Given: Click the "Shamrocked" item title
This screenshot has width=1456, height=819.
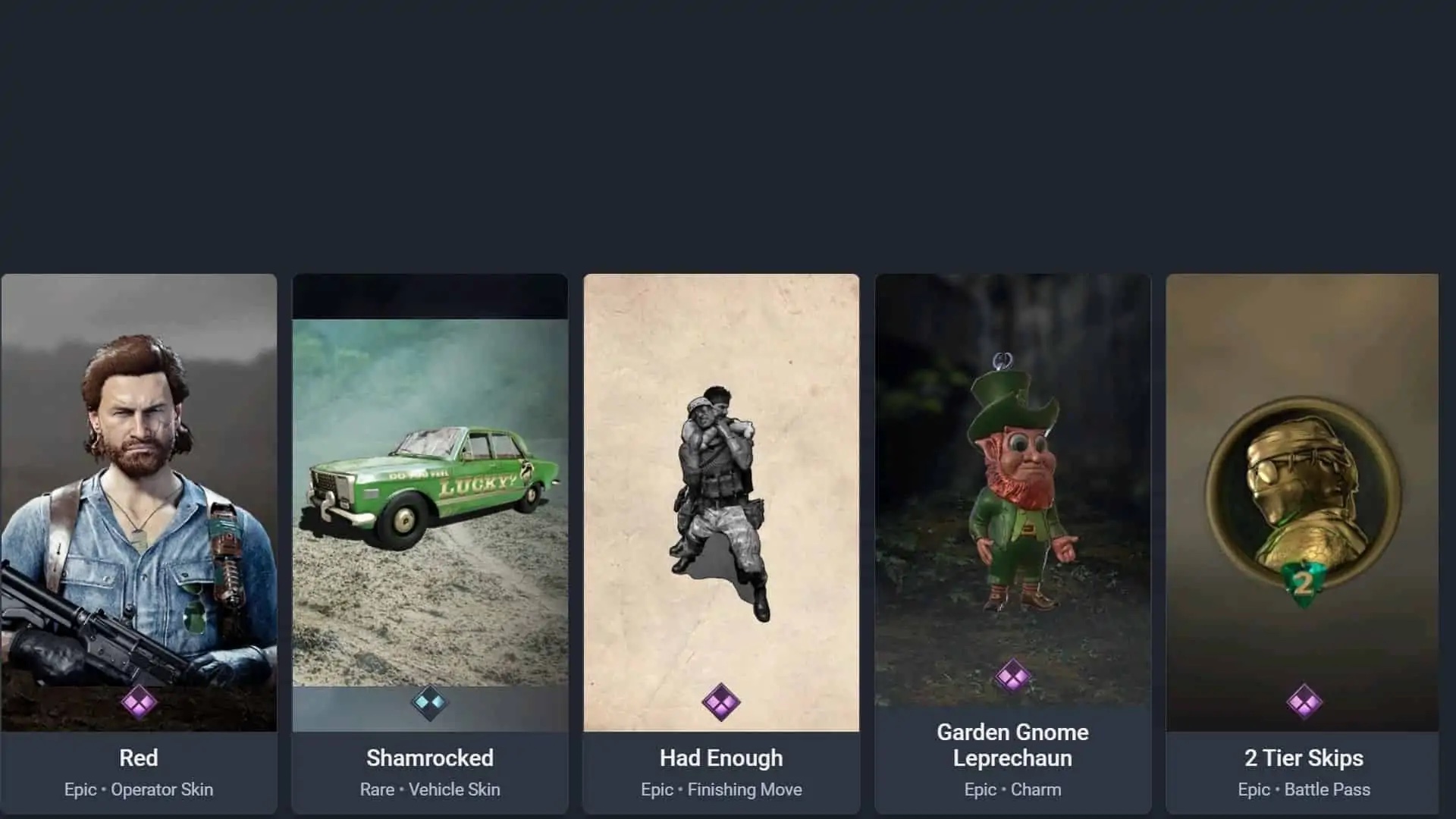Looking at the screenshot, I should click(430, 758).
